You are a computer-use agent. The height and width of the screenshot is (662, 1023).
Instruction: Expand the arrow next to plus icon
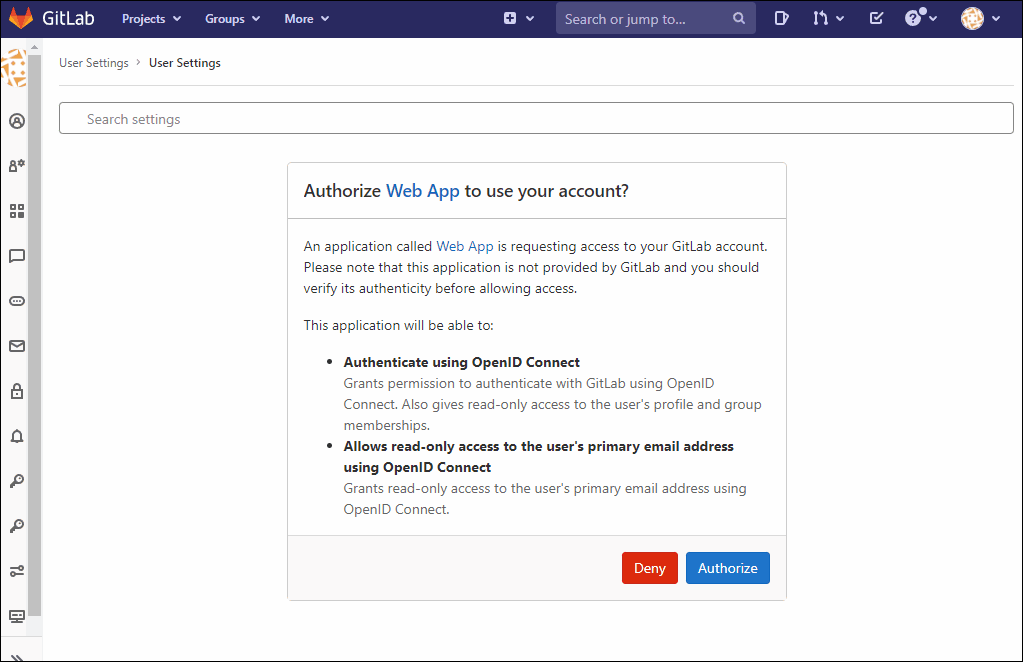[x=530, y=19]
